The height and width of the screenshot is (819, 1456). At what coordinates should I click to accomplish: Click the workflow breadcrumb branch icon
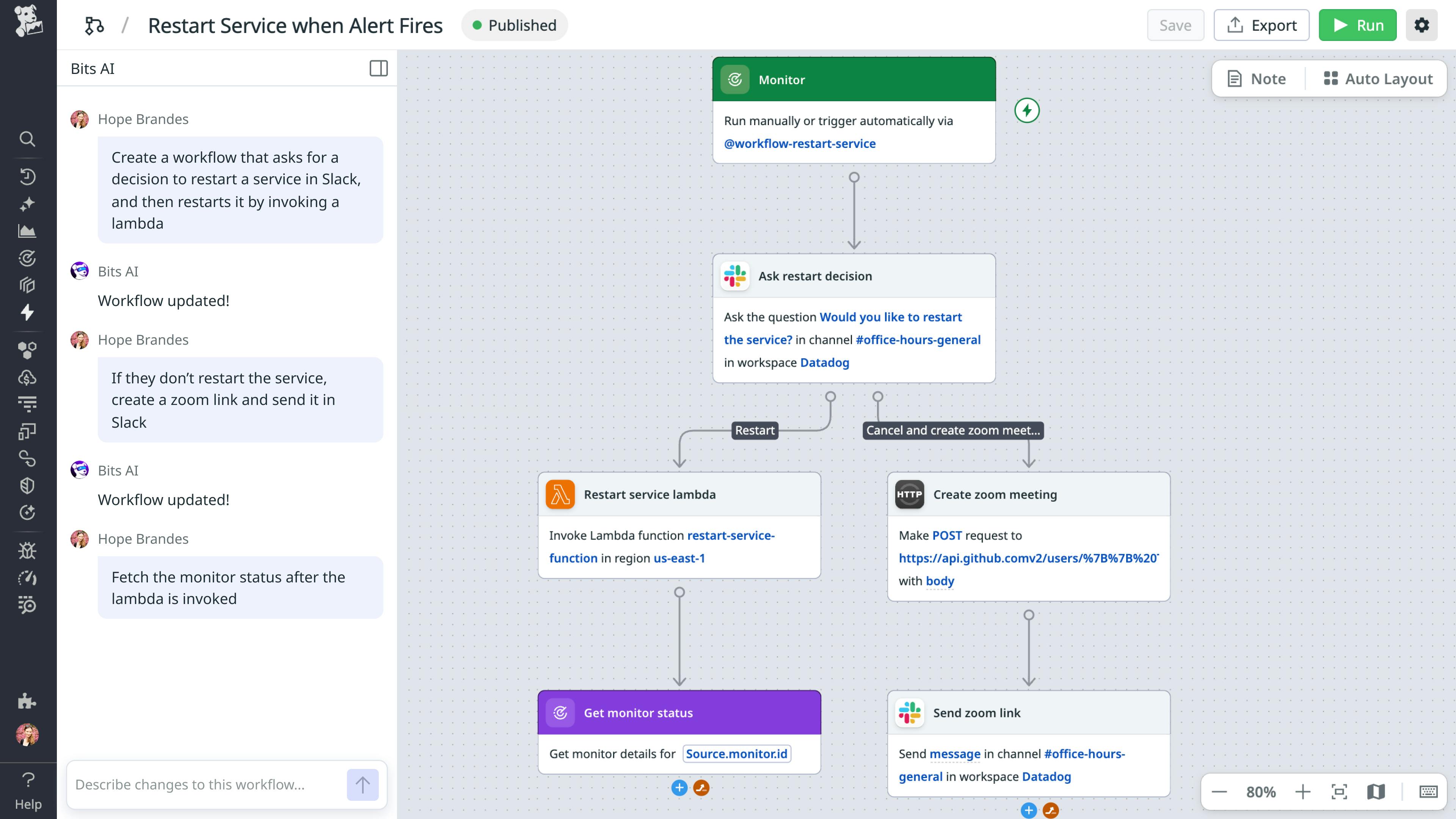pos(94,25)
